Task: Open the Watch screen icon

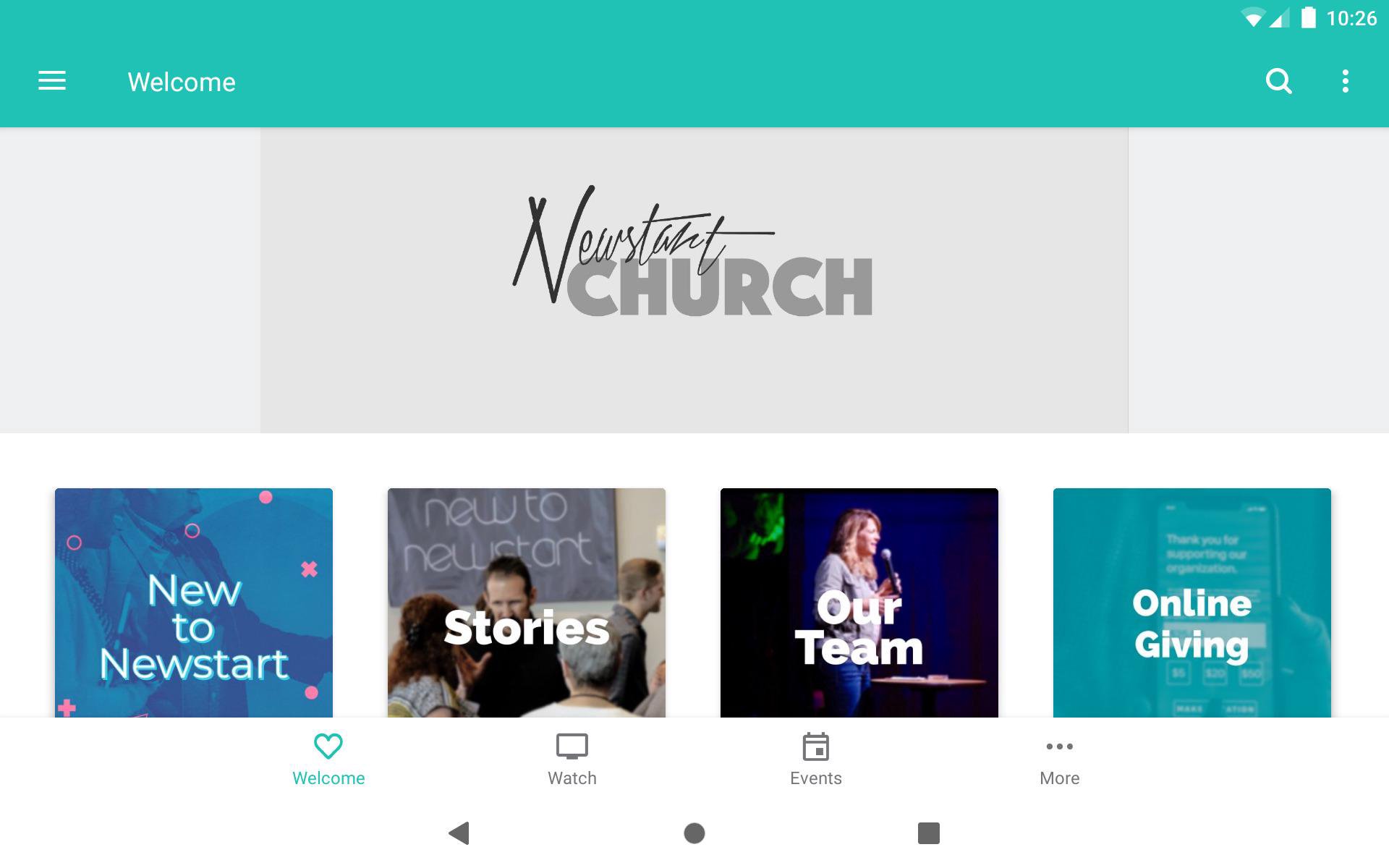Action: (x=572, y=746)
